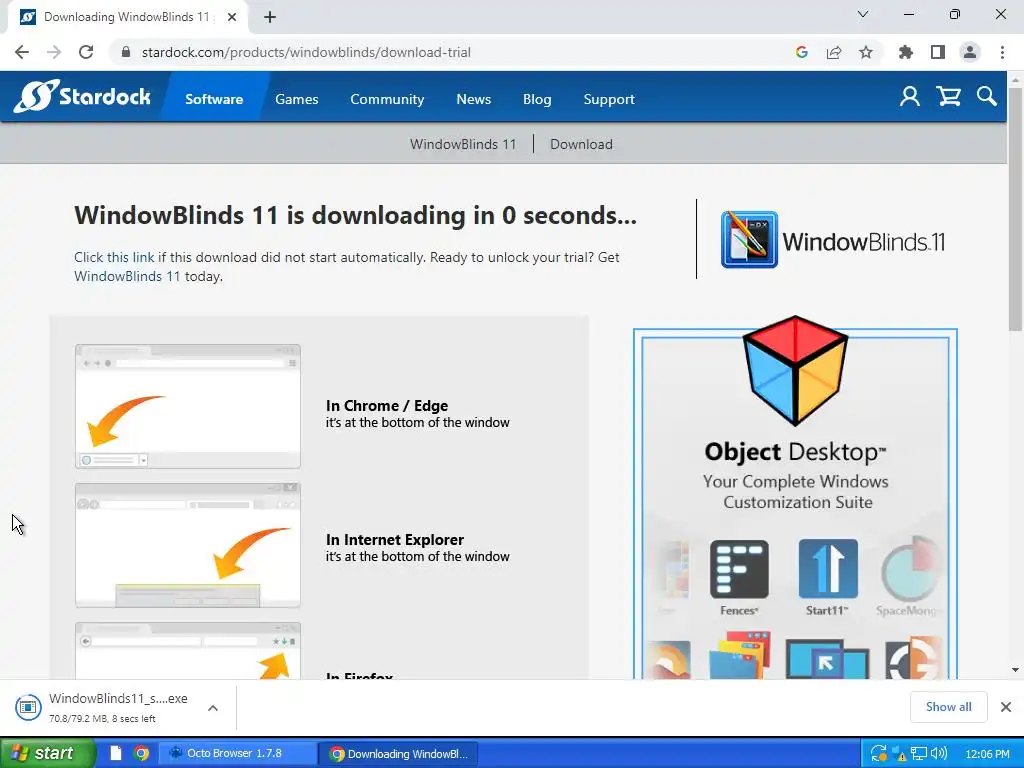The height and width of the screenshot is (768, 1024).
Task: Click the document quick launch icon in taskbar
Action: 116,753
